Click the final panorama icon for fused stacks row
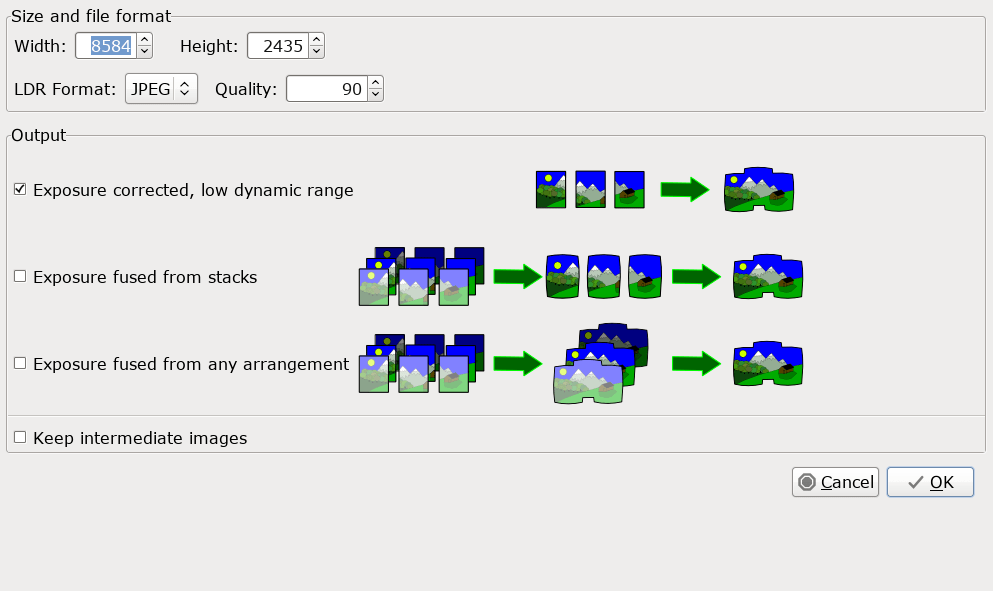Image resolution: width=993 pixels, height=591 pixels. pyautogui.click(x=768, y=276)
